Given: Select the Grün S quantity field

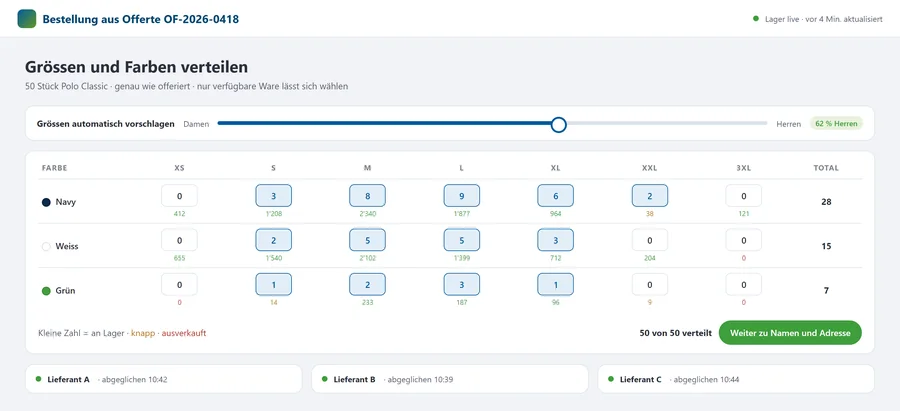Looking at the screenshot, I should tap(273, 284).
